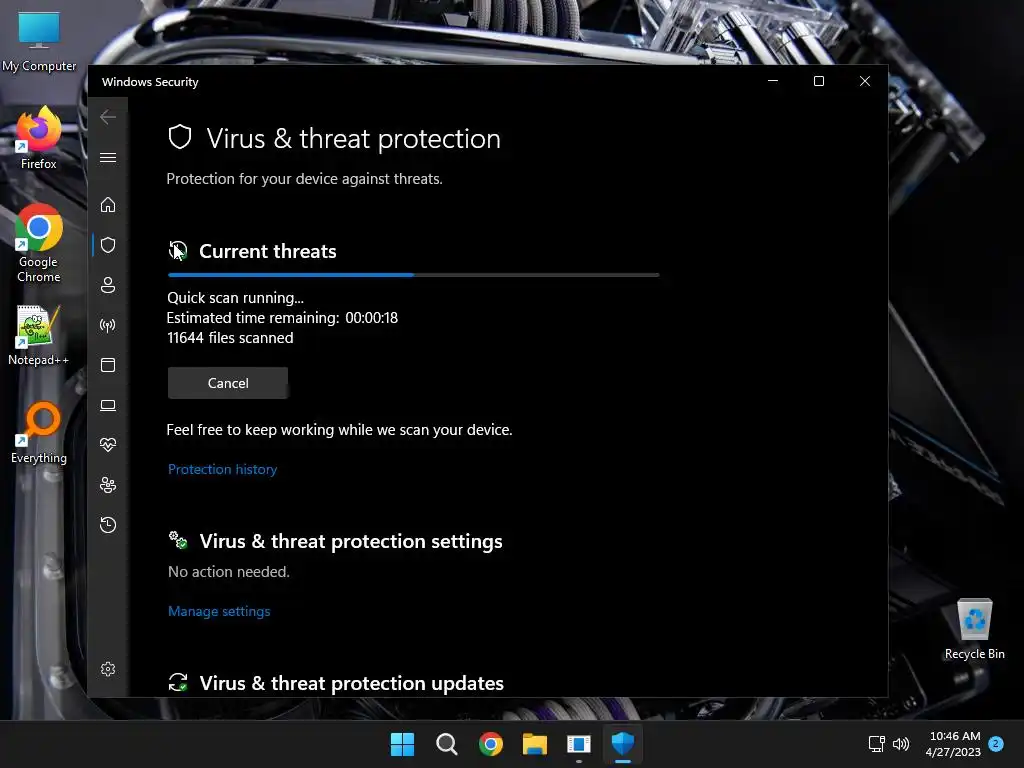Image resolution: width=1024 pixels, height=768 pixels.
Task: Select the Recycle Bin desktop icon
Action: point(974,629)
